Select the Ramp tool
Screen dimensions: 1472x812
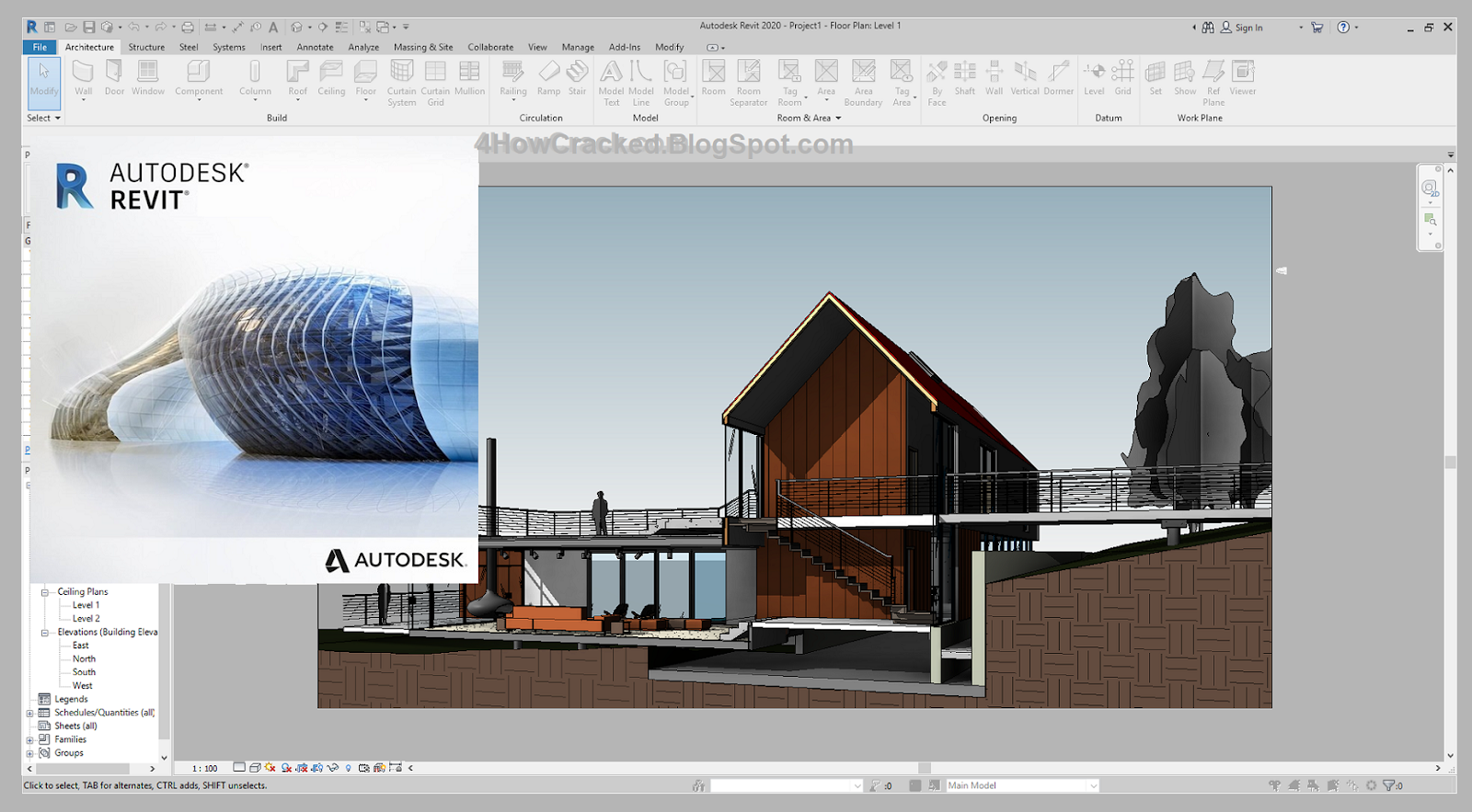pos(549,78)
